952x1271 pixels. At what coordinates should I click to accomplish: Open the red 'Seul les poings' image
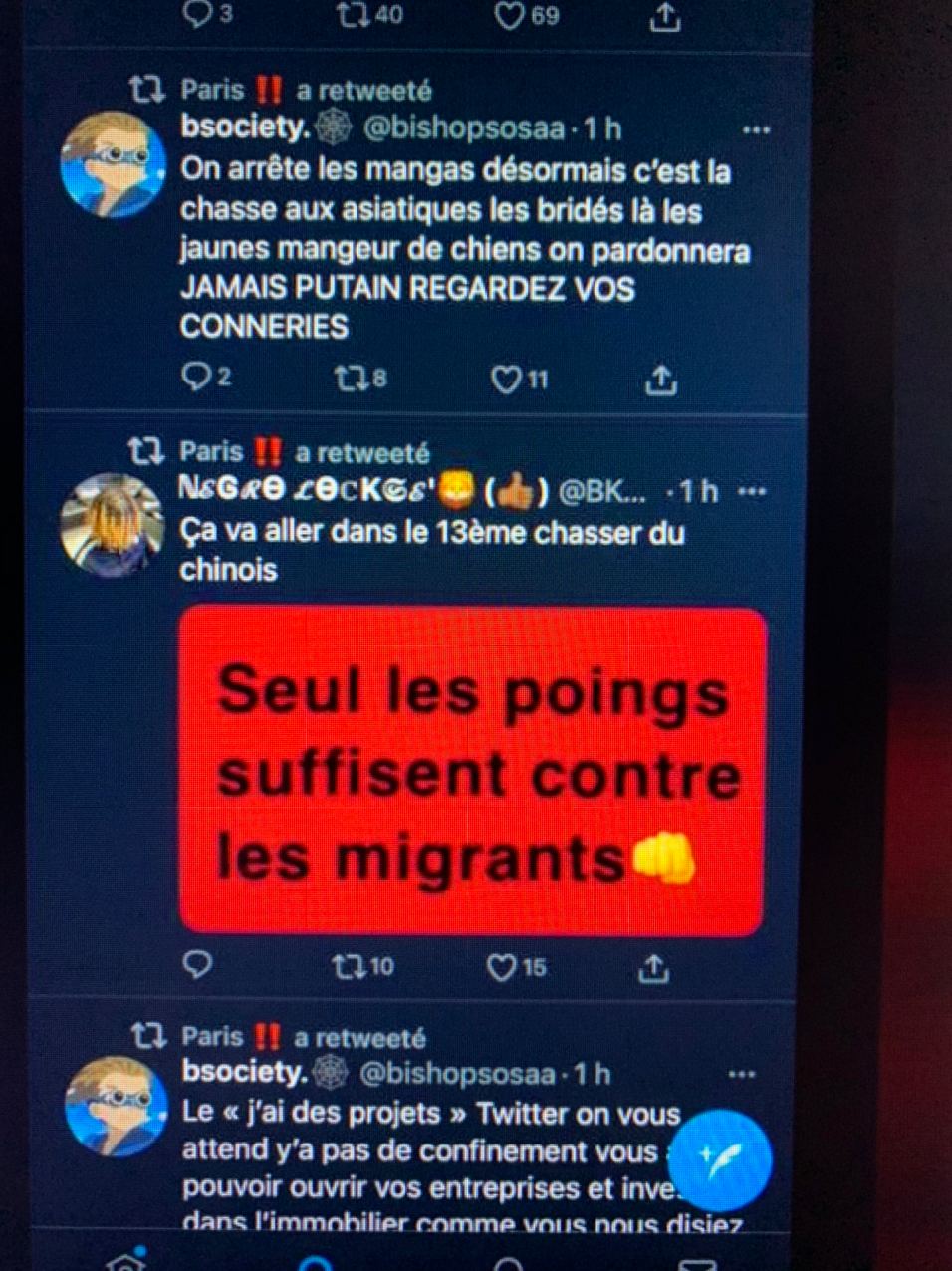[x=472, y=772]
